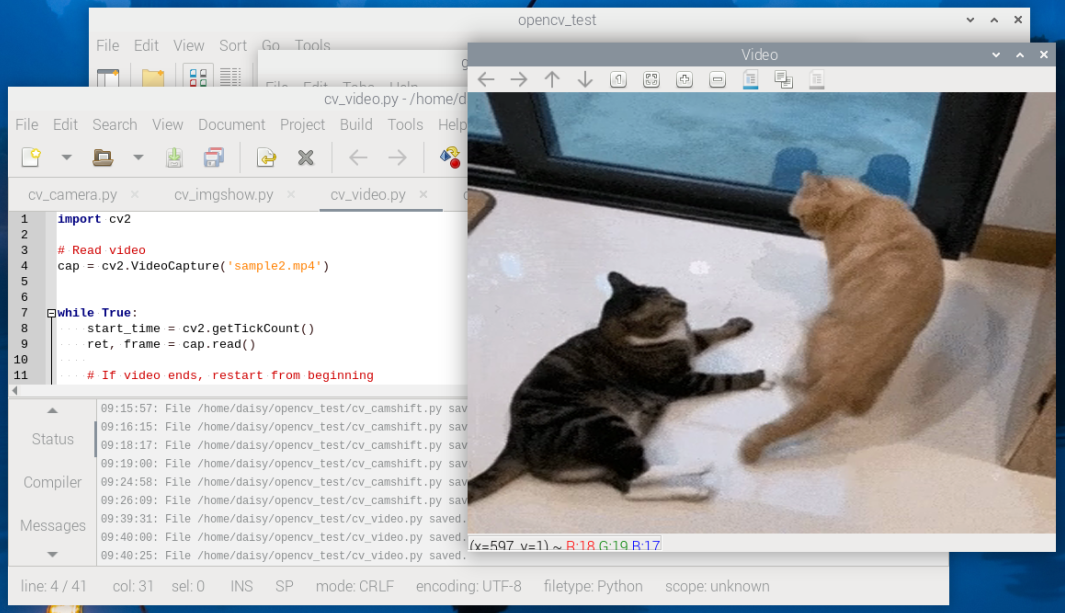Open Geany's Tools menu
The height and width of the screenshot is (613, 1065).
click(x=405, y=124)
